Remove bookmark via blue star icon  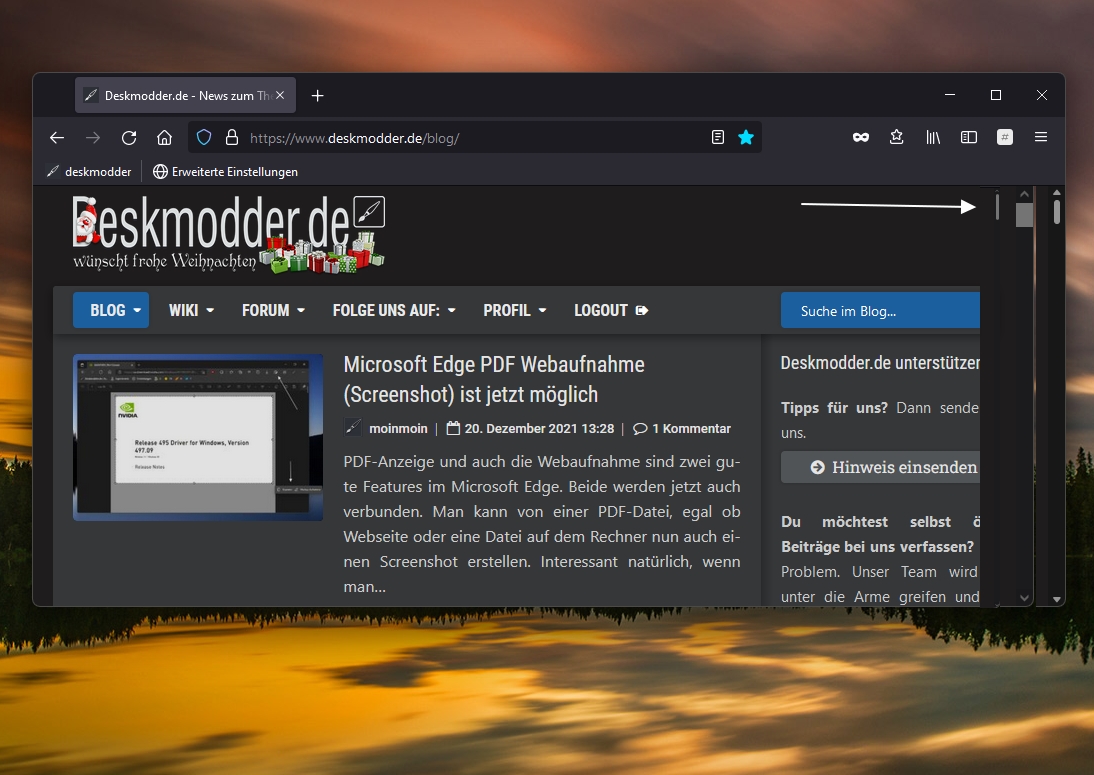pyautogui.click(x=746, y=137)
